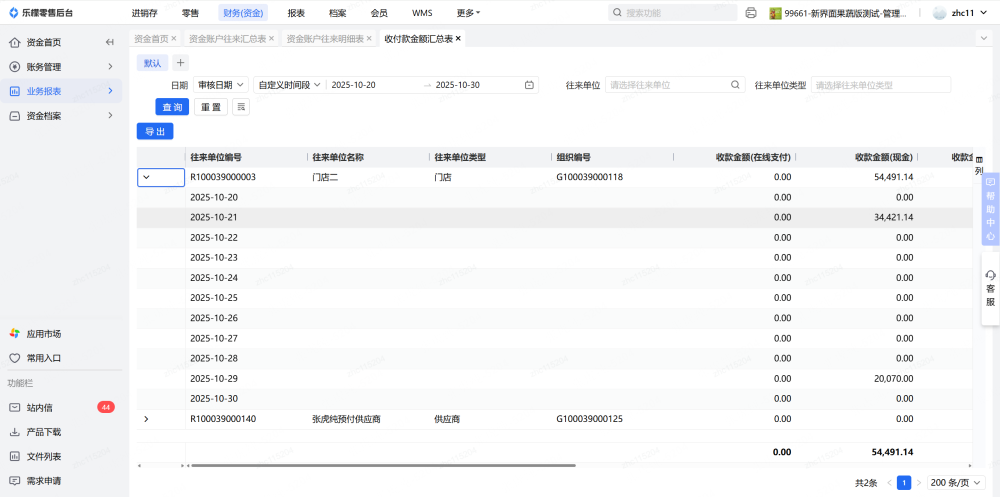The image size is (1000, 497).
Task: Click the 往来单位类型 input field
Action: click(880, 85)
